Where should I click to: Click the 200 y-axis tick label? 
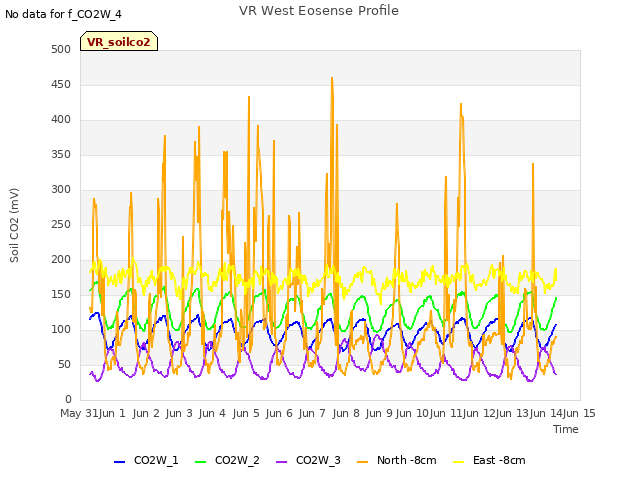point(61,260)
